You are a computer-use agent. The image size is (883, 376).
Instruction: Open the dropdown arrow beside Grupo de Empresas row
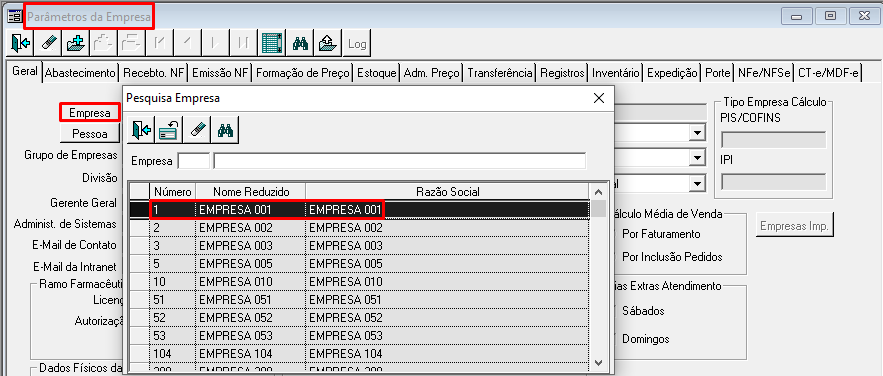[698, 158]
